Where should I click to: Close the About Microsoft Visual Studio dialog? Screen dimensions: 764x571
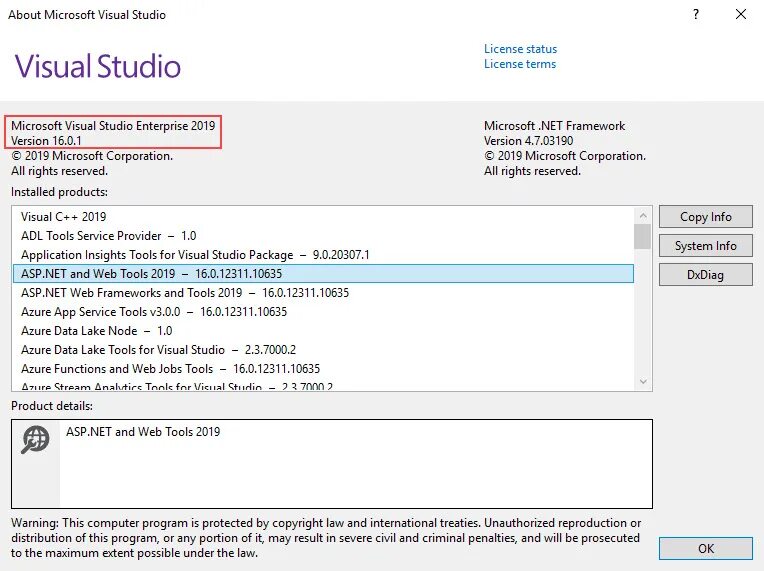[x=741, y=15]
